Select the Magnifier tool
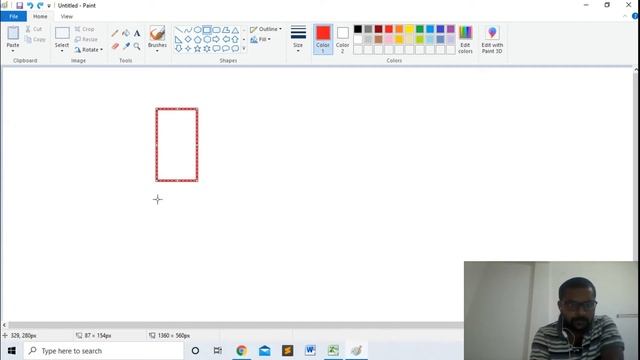640x360 pixels. 137,46
